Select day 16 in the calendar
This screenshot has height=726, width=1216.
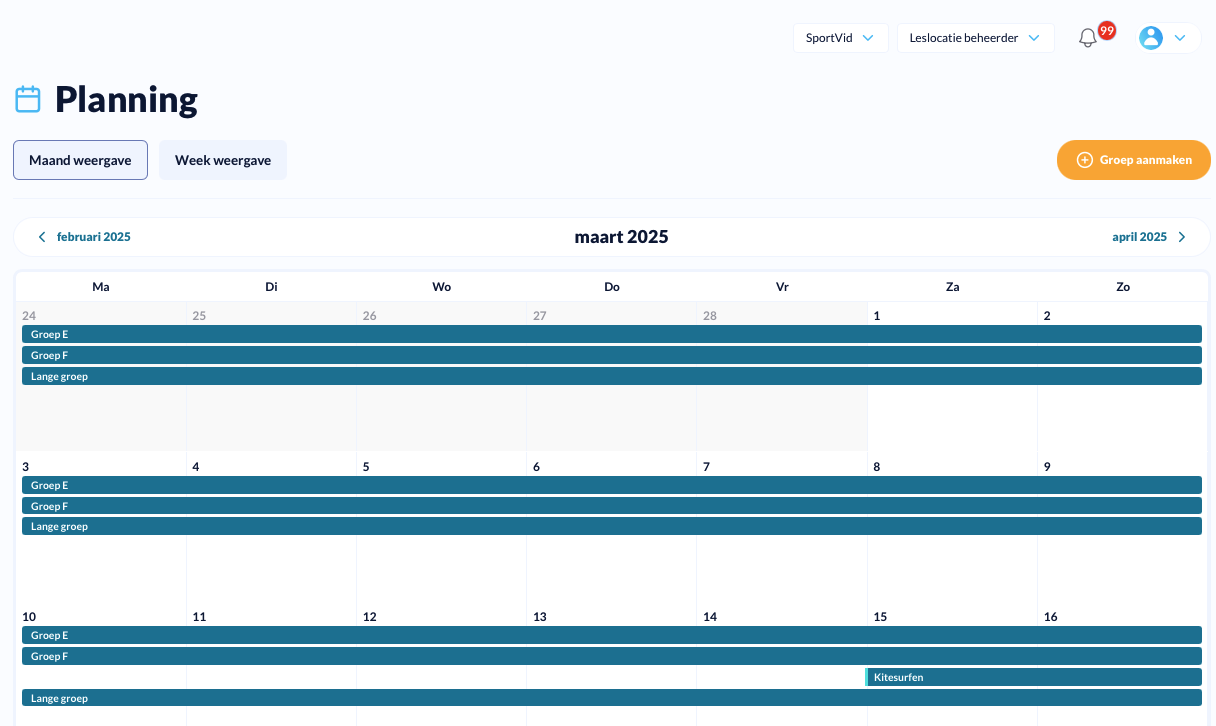pyautogui.click(x=1051, y=617)
